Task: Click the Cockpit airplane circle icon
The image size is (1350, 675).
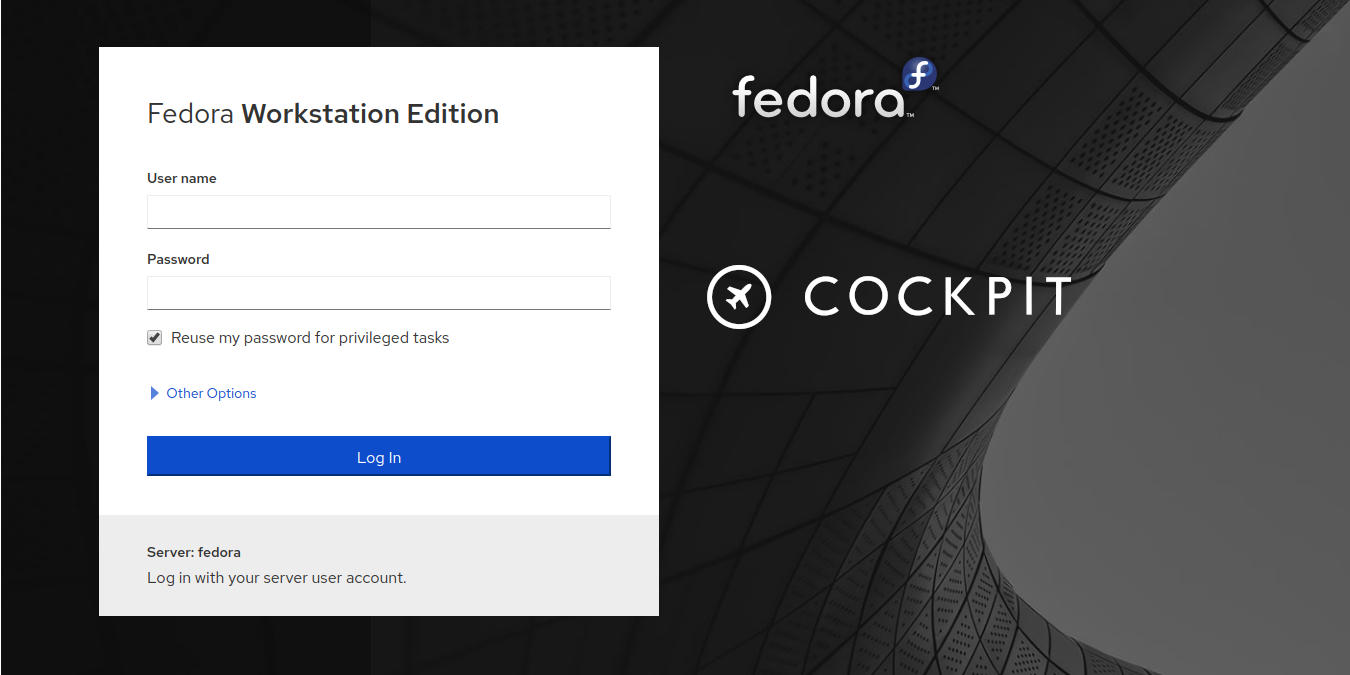Action: (739, 297)
